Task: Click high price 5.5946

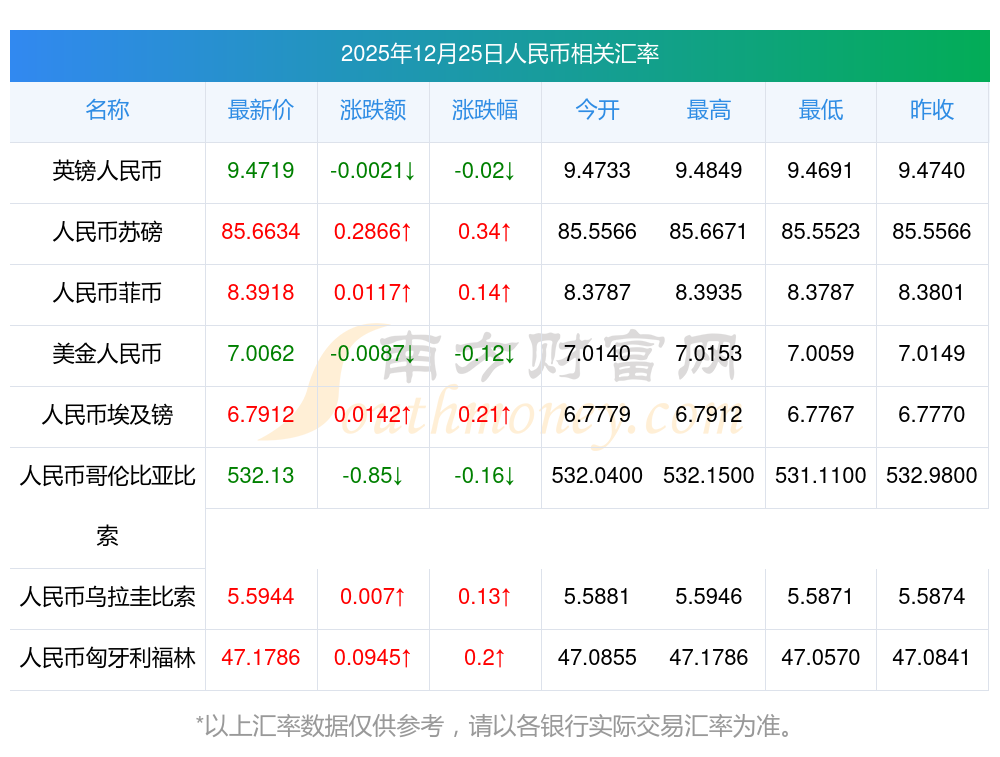Action: (709, 597)
